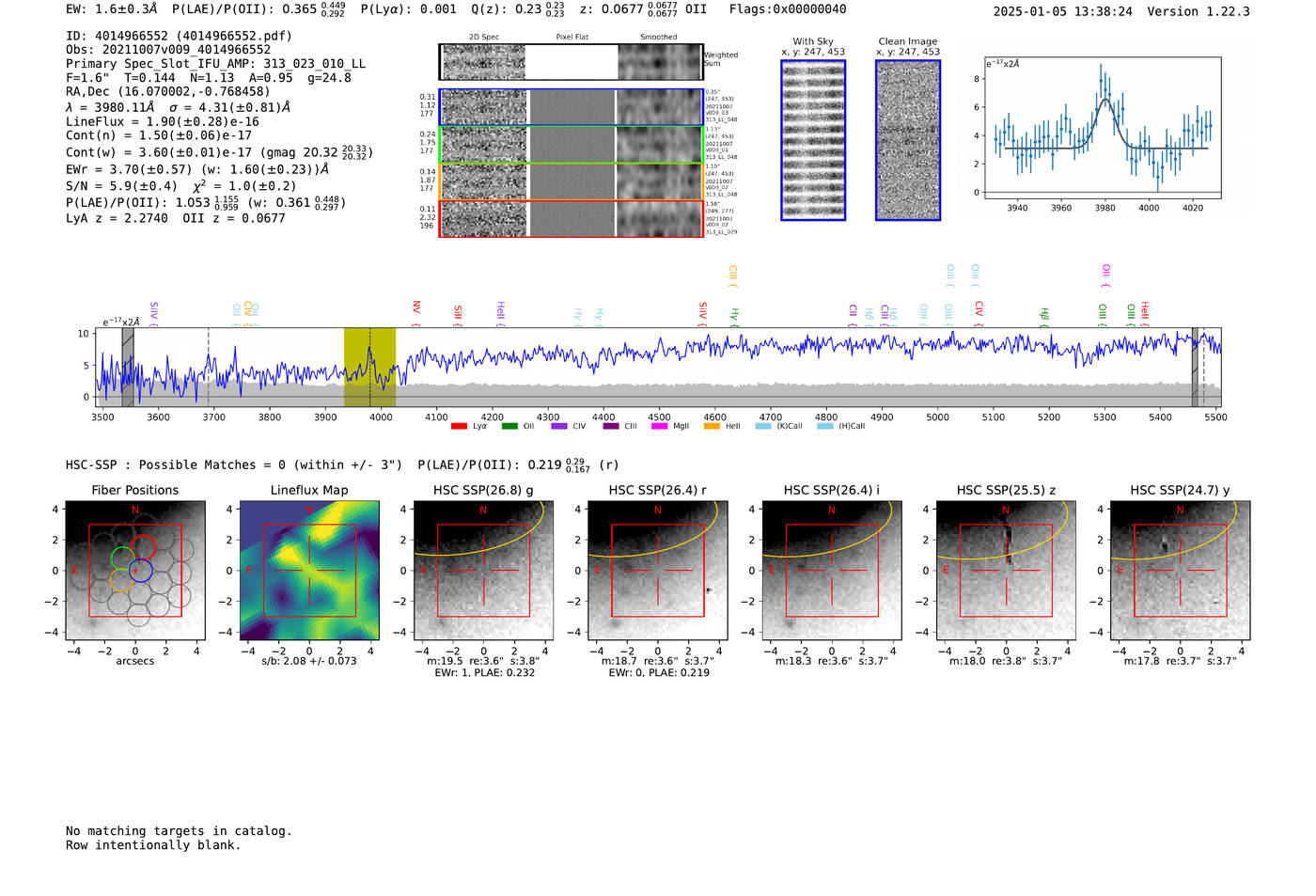Image resolution: width=1316 pixels, height=896 pixels.
Task: Select the timestamp '2025-01-05 13:38:24'
Action: (x=1063, y=11)
